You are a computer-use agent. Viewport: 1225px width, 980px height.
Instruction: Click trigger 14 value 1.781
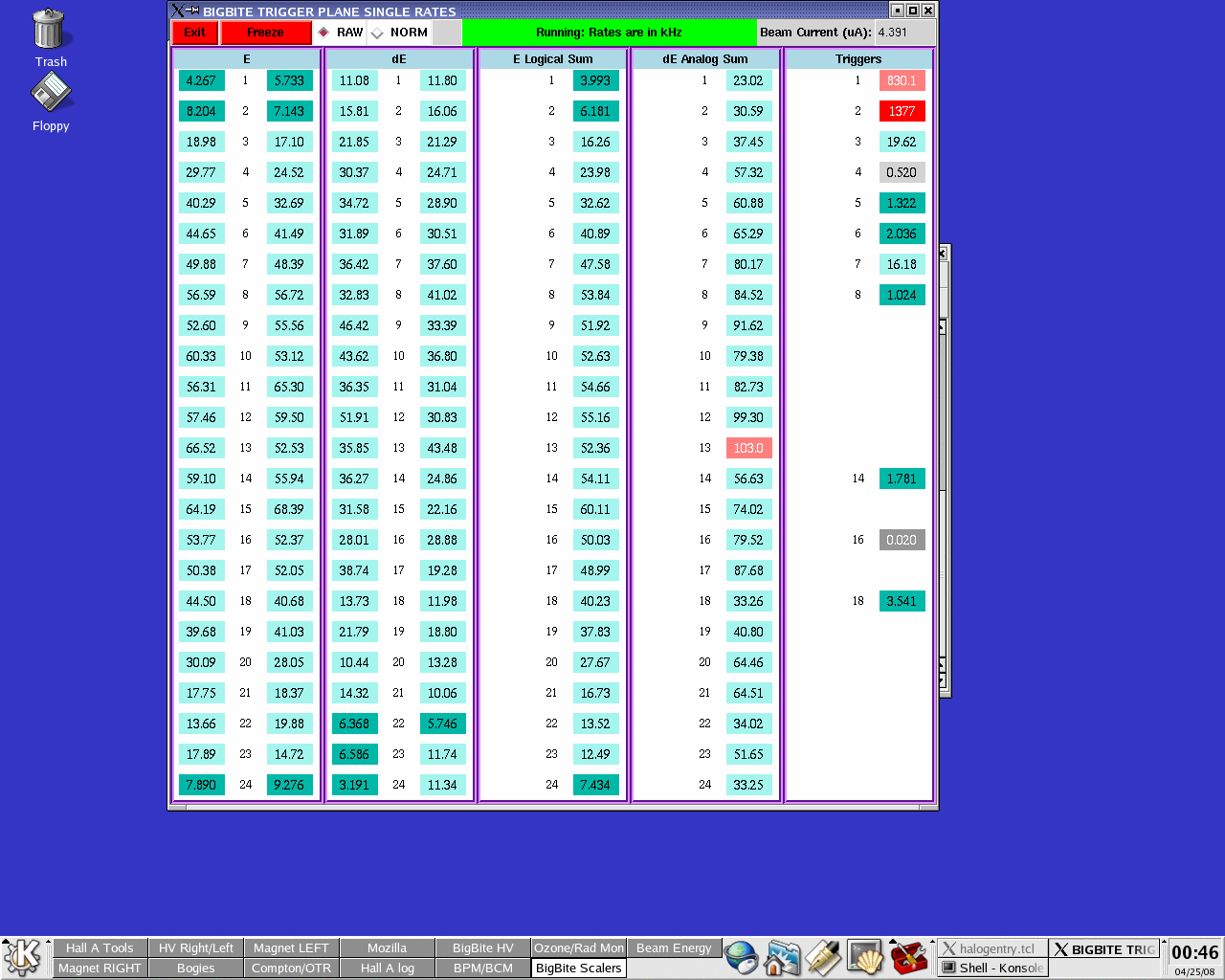click(x=902, y=479)
